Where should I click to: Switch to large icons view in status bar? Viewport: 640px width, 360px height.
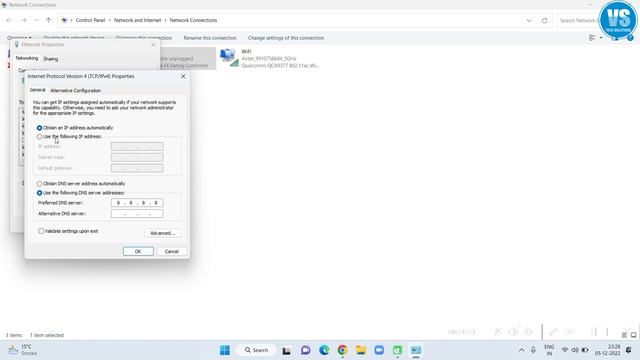point(633,335)
